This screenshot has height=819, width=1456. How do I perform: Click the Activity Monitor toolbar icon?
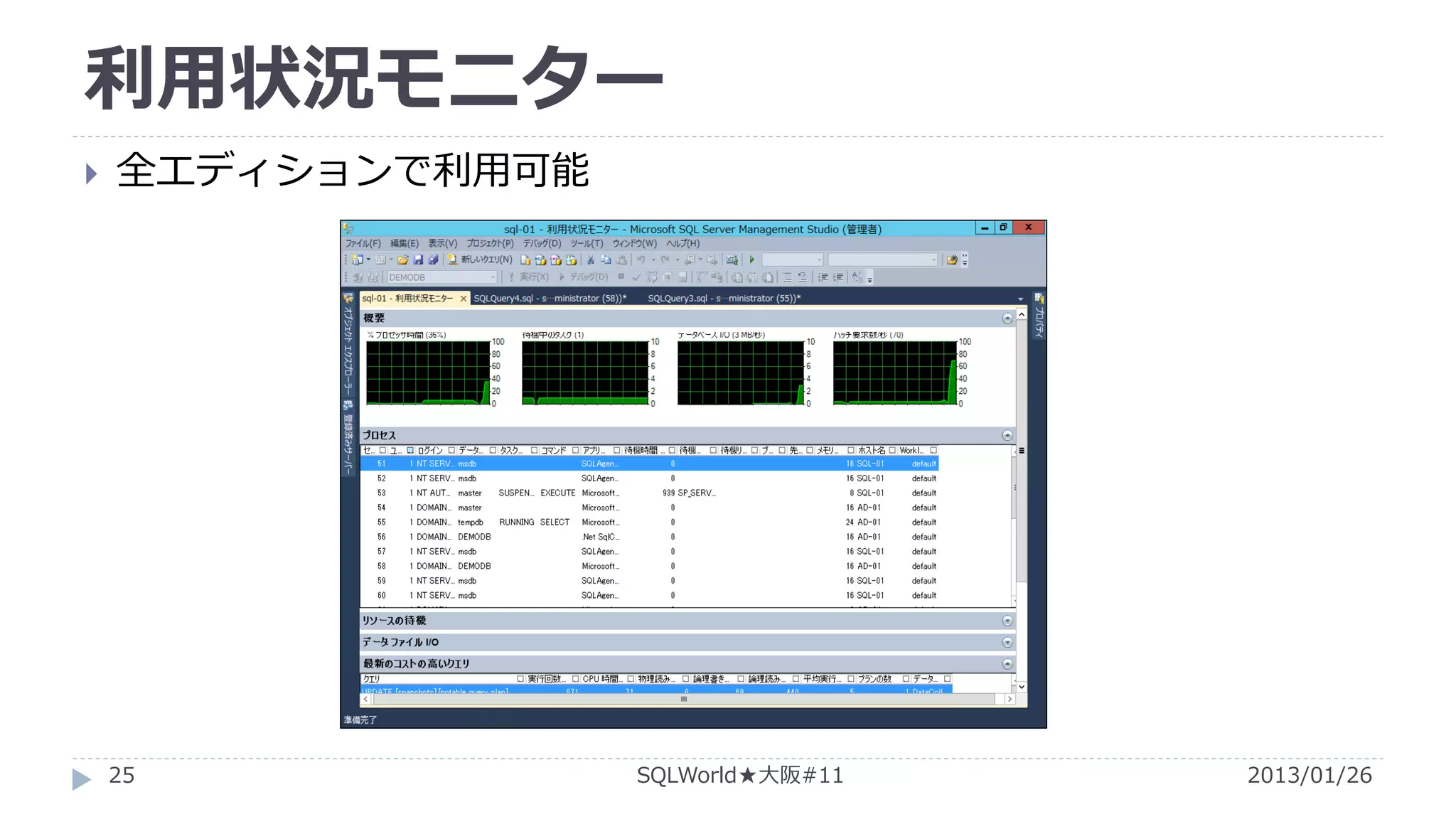[x=732, y=259]
